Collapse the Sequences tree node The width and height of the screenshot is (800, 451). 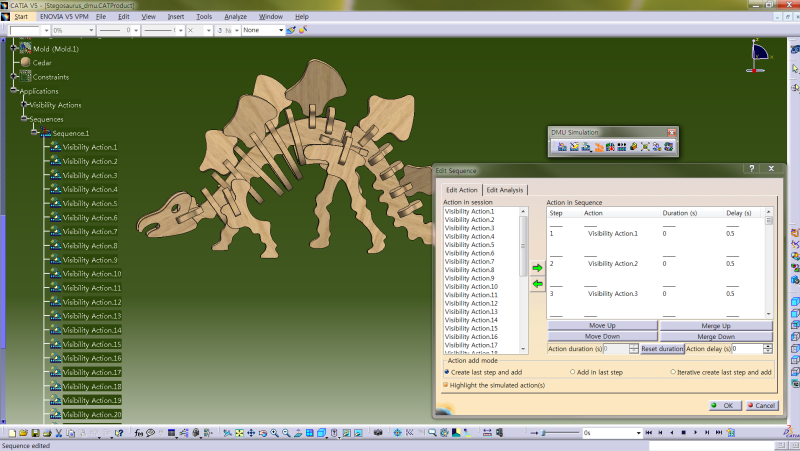click(x=25, y=119)
